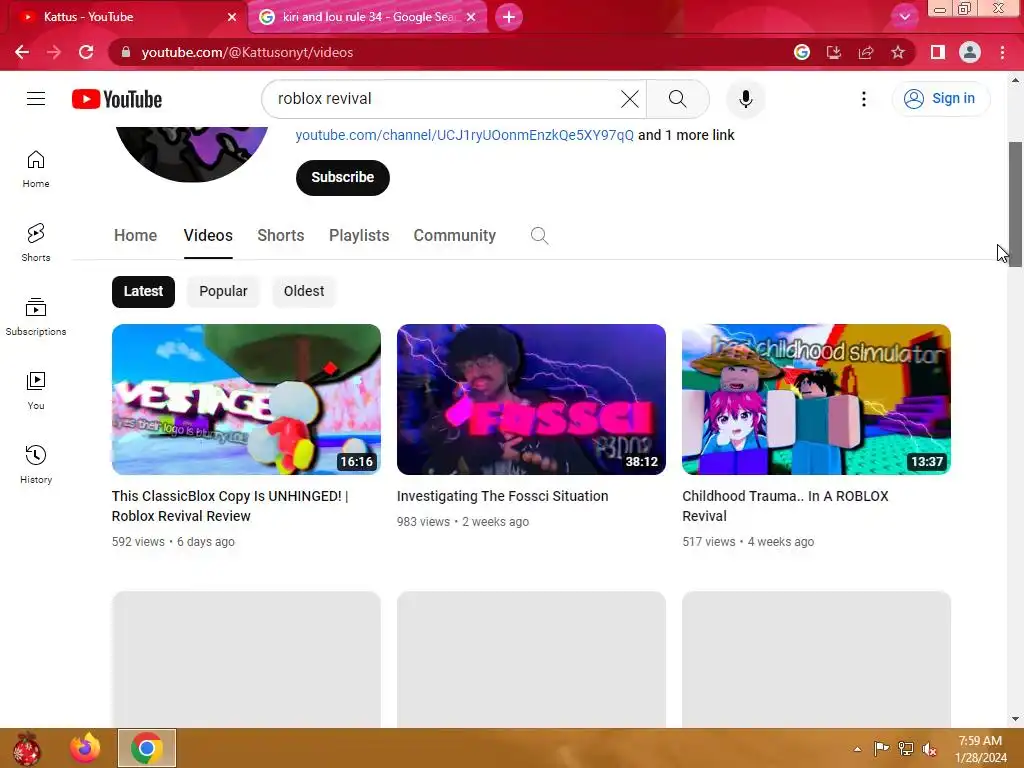Clear the search box with X

tap(630, 99)
